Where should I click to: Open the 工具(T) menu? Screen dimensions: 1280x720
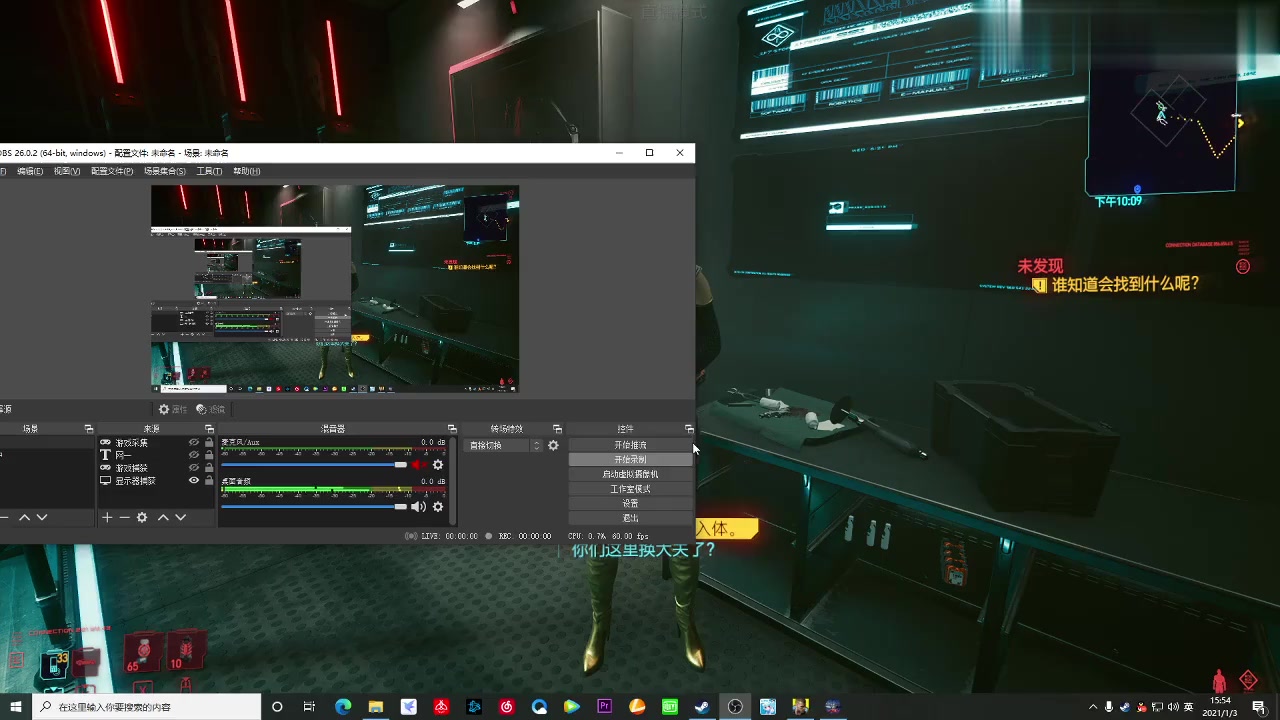tap(209, 171)
